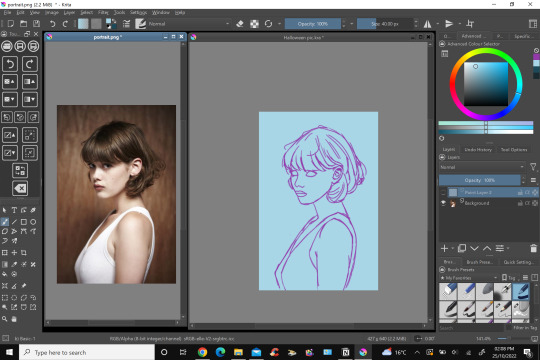Screen dimensions: 540x360
Task: Select the Pan hand tool
Action: coord(14,319)
